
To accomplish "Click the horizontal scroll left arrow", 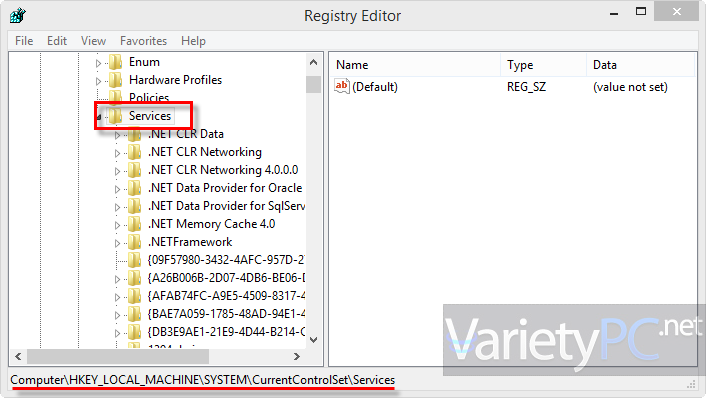I will pyautogui.click(x=18, y=357).
